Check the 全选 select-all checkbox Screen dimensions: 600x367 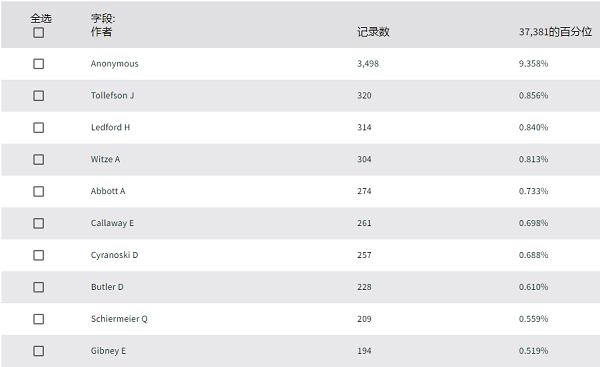(38, 33)
